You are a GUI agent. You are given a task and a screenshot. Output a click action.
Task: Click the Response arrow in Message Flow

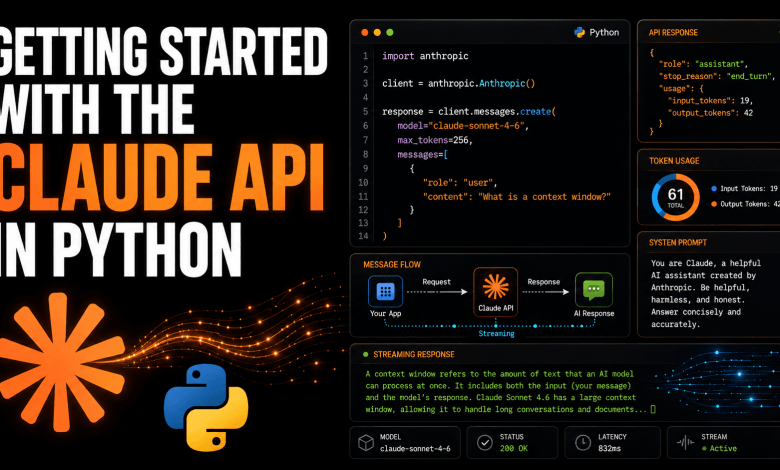coord(545,292)
